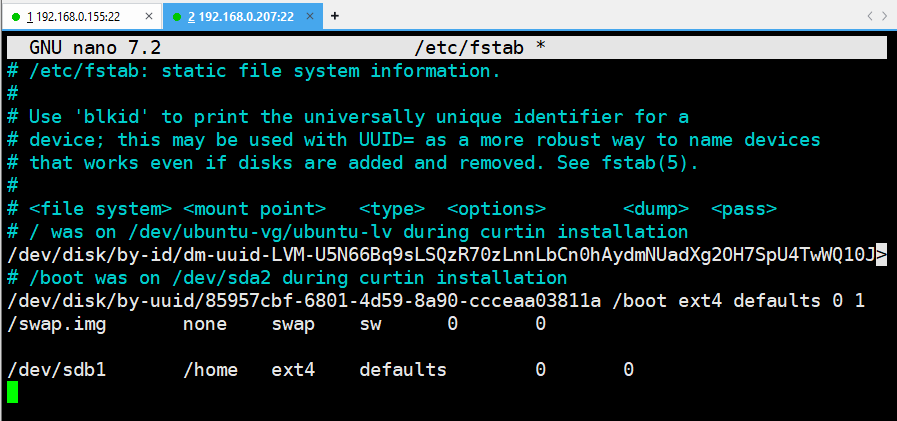Click the ext4 type in /home line
897x421 pixels.
pos(293,370)
